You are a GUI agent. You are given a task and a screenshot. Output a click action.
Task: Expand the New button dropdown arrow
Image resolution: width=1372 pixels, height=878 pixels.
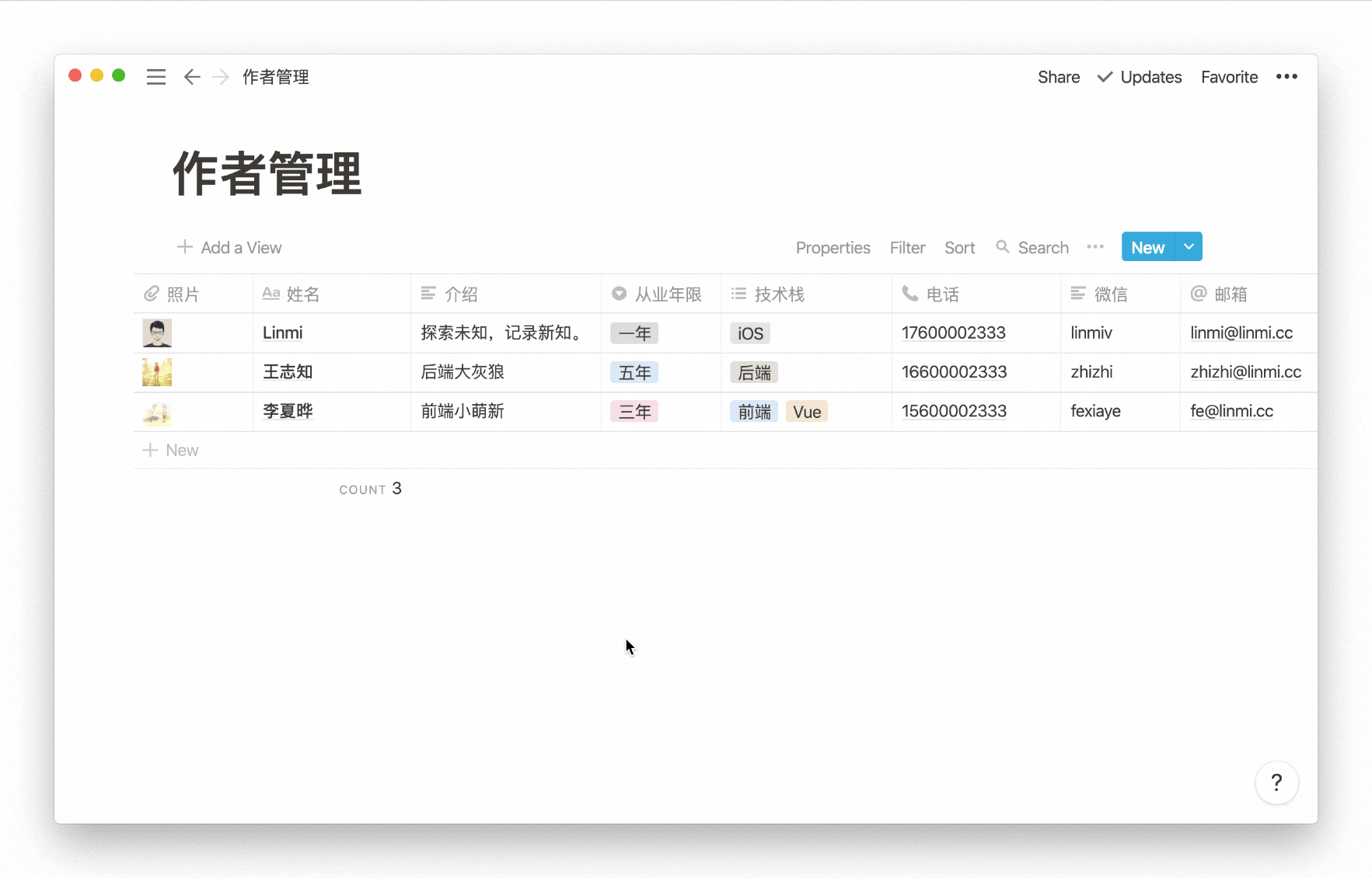[1189, 247]
